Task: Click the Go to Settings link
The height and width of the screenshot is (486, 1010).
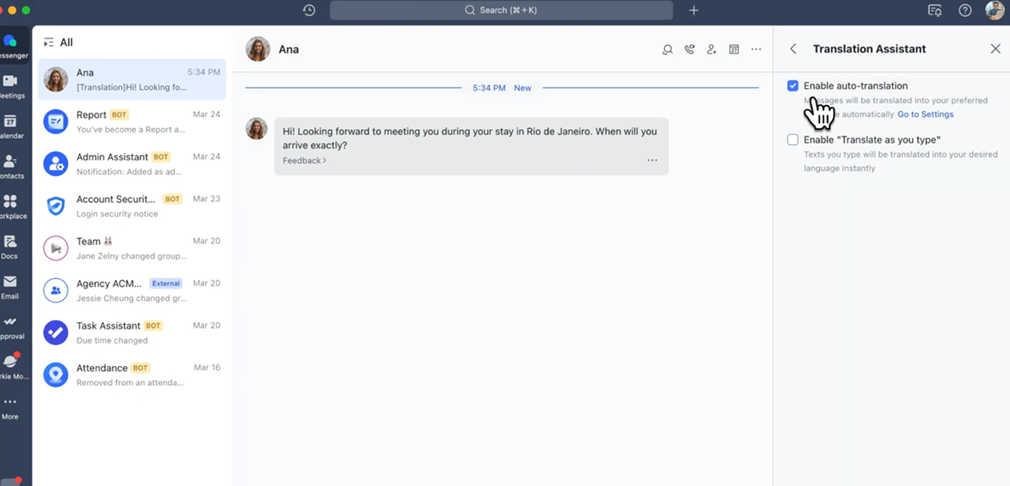Action: point(925,114)
